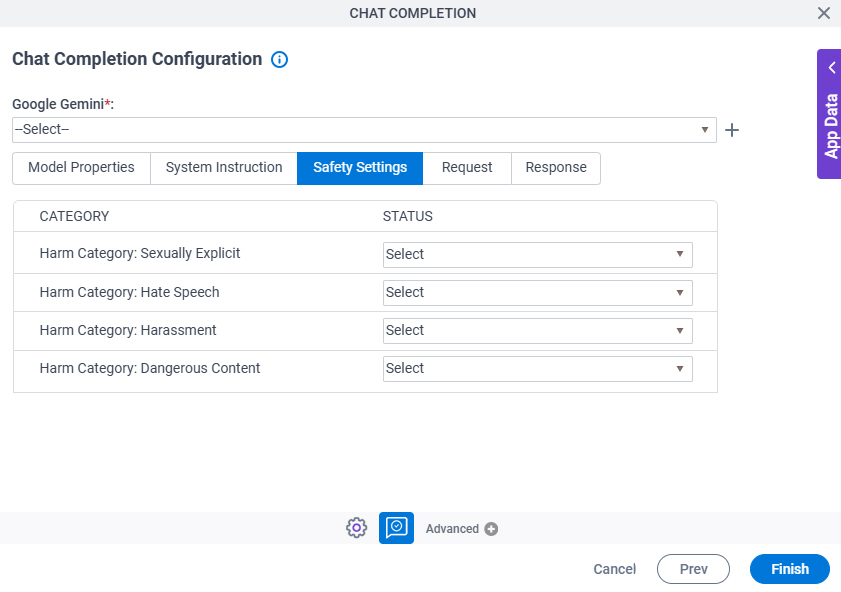This screenshot has height=592, width=841.
Task: Open the Google Gemini select dropdown
Action: [x=364, y=130]
